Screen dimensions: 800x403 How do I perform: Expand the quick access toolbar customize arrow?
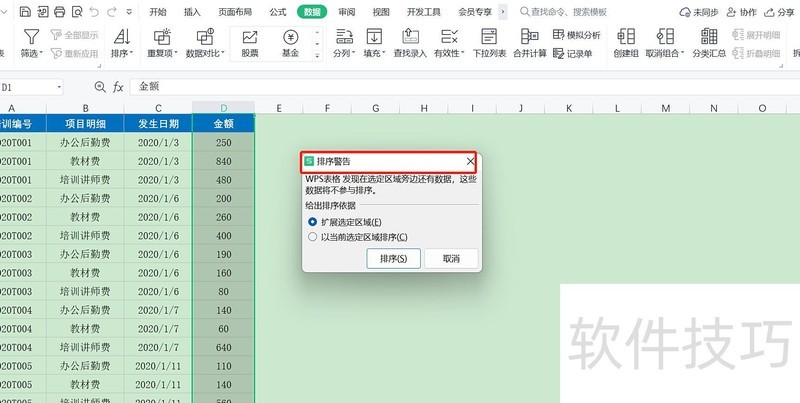129,12
